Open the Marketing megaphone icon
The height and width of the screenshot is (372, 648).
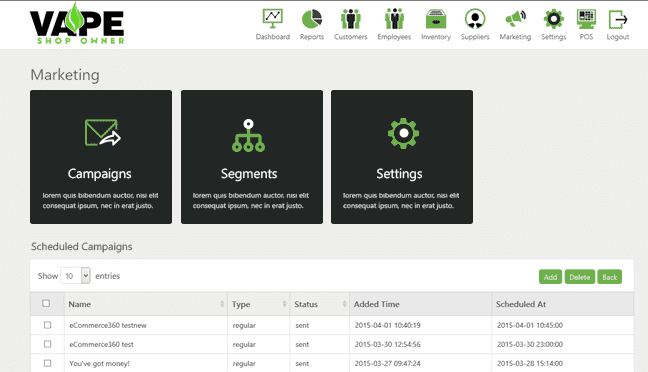pos(515,19)
